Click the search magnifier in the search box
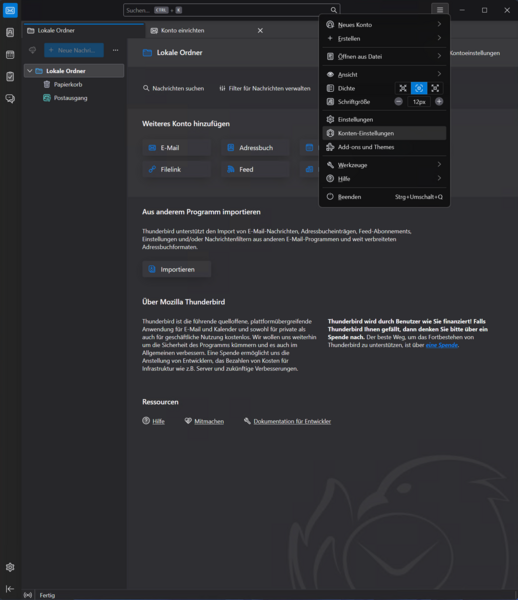This screenshot has width=518, height=600. point(334,10)
